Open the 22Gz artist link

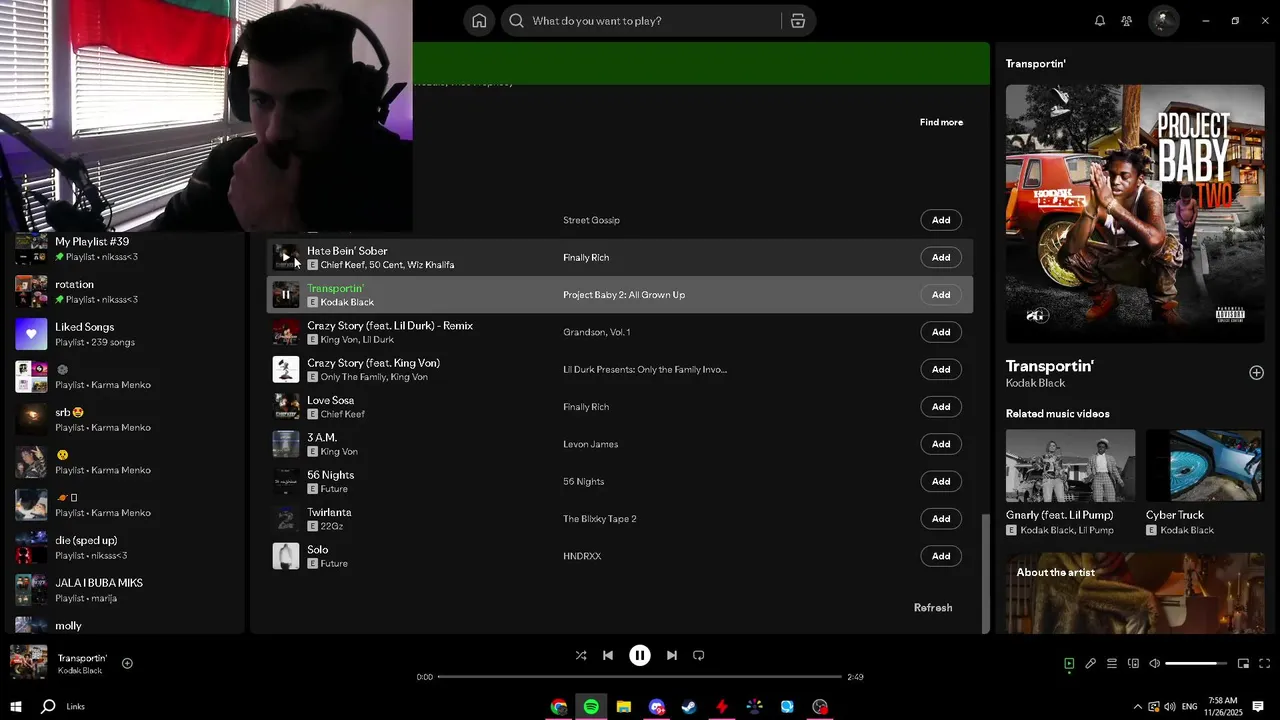tap(331, 526)
